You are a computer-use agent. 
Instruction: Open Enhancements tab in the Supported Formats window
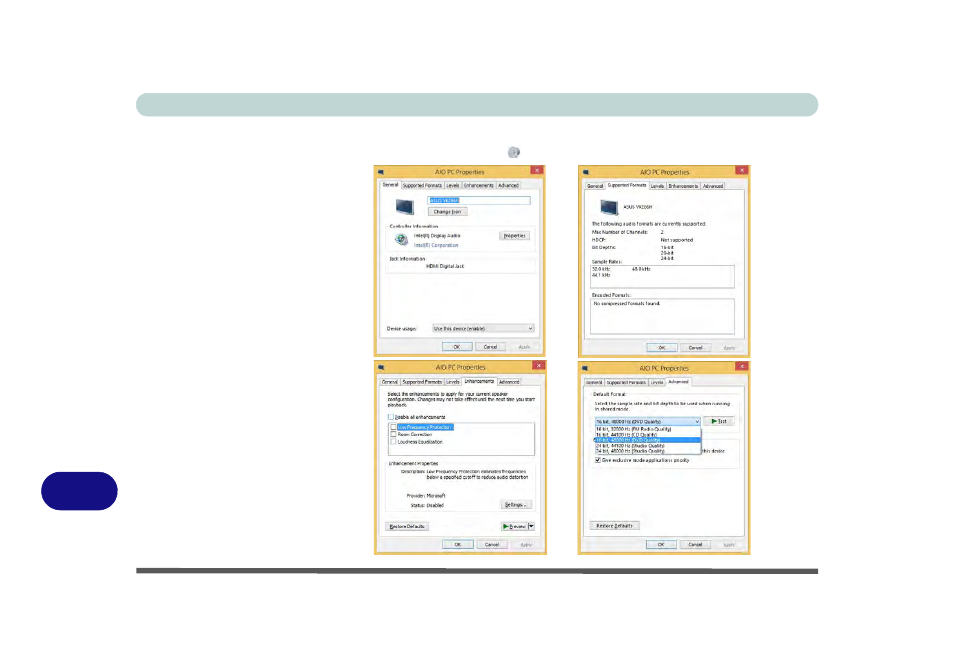[683, 186]
